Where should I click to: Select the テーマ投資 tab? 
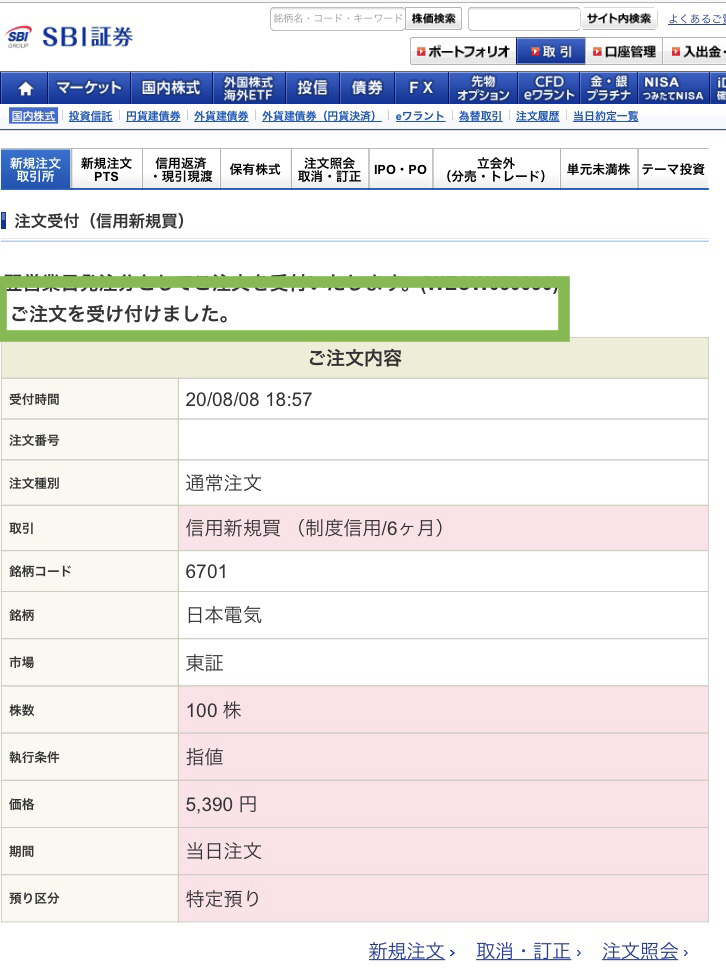point(674,169)
